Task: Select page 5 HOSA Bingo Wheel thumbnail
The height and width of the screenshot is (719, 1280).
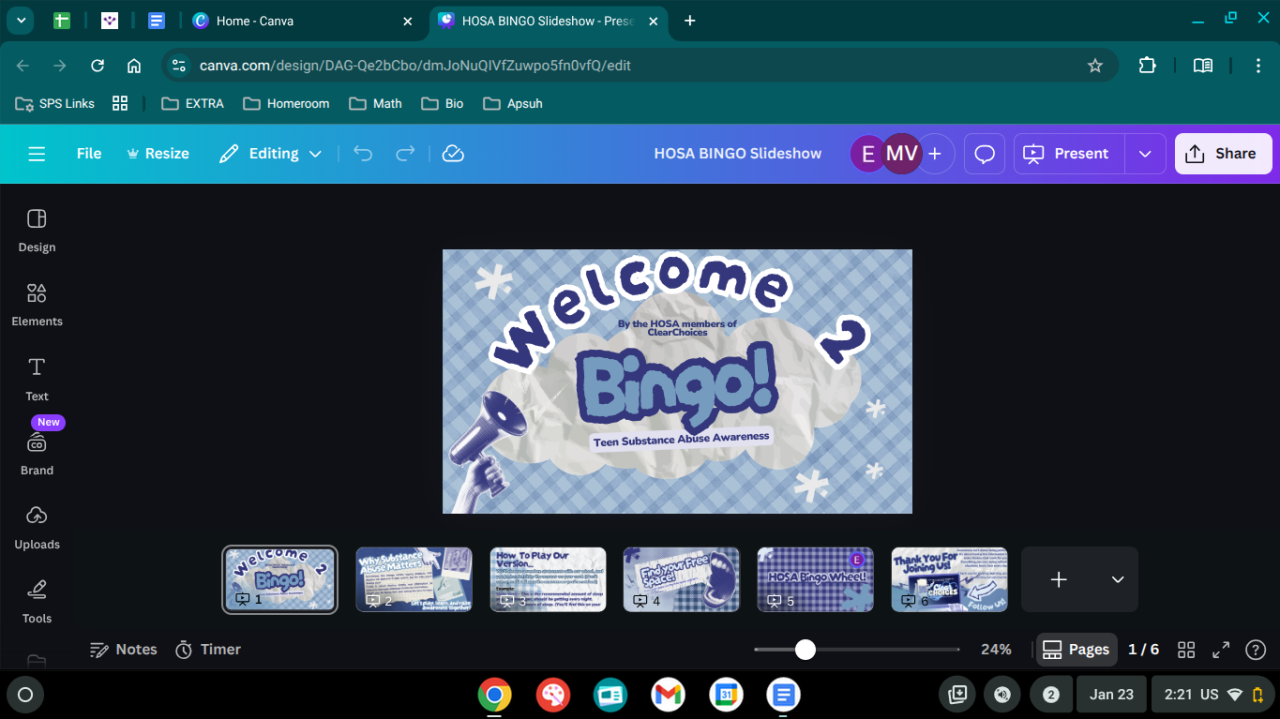Action: [815, 579]
